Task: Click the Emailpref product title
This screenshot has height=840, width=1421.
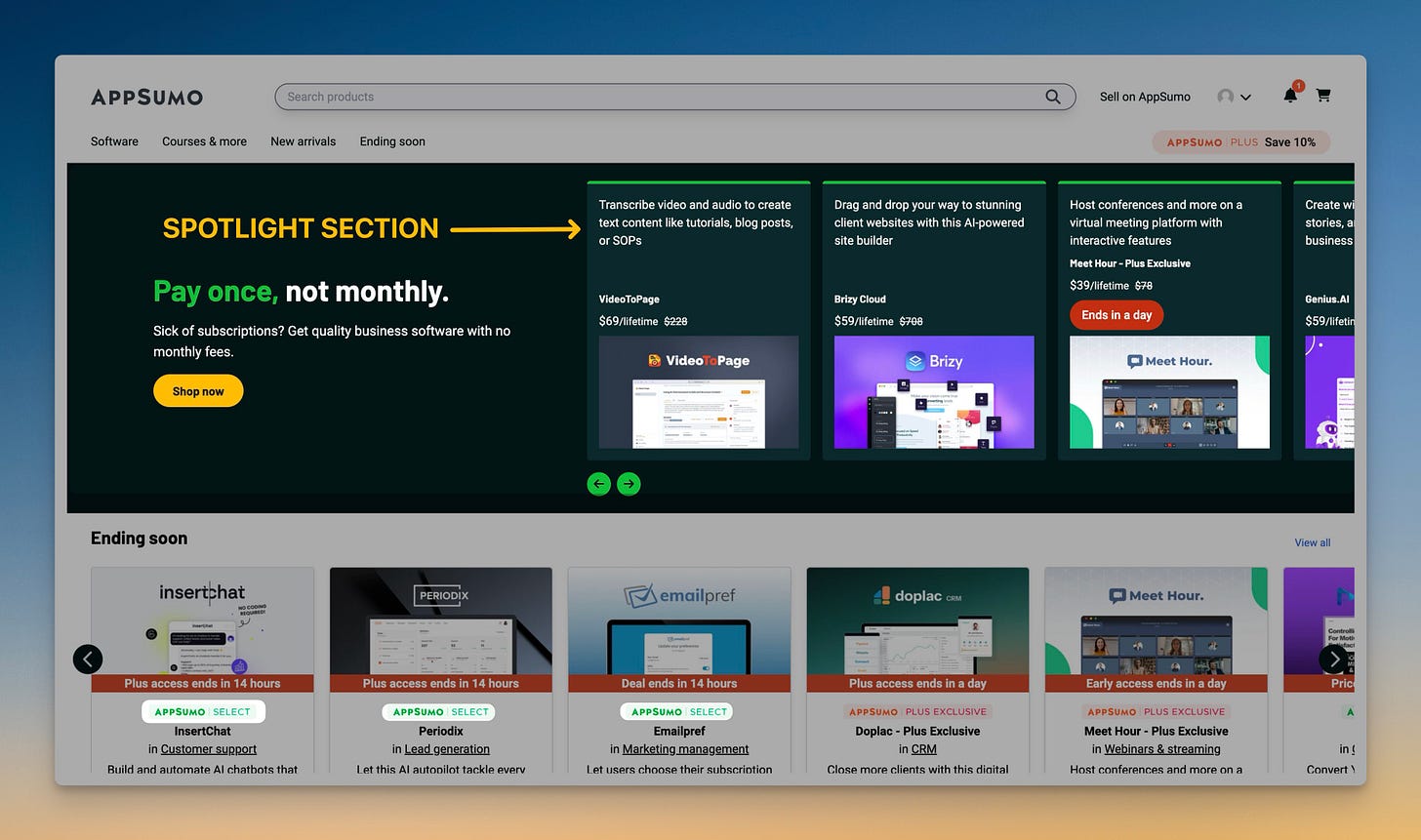Action: (x=679, y=731)
